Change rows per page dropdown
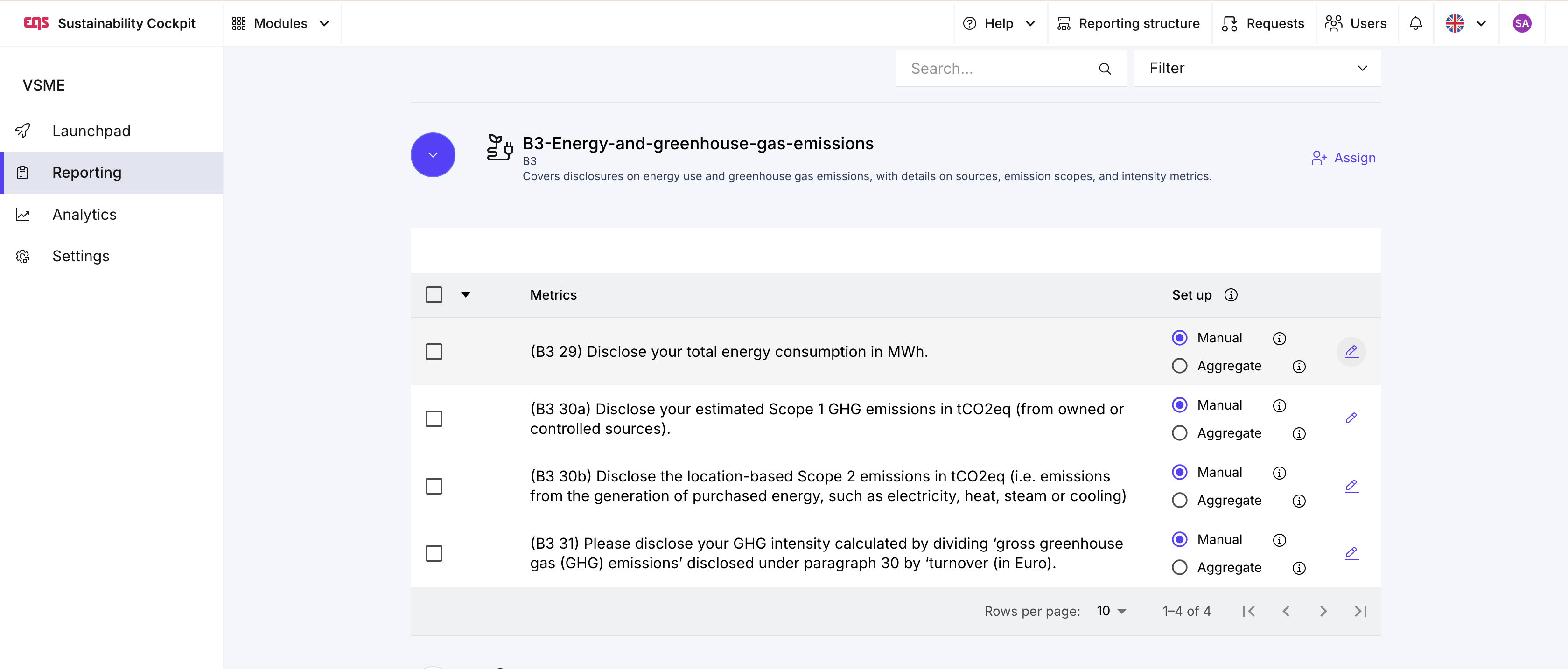 [1111, 611]
